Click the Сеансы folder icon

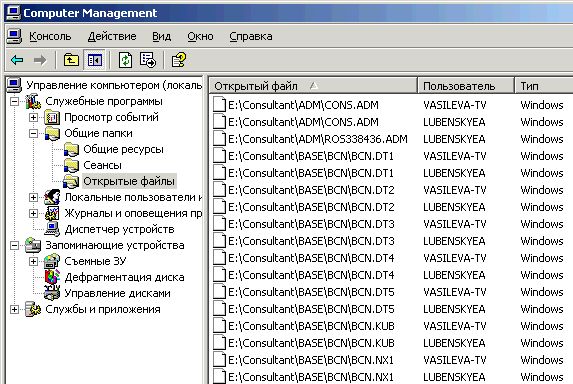(x=71, y=166)
